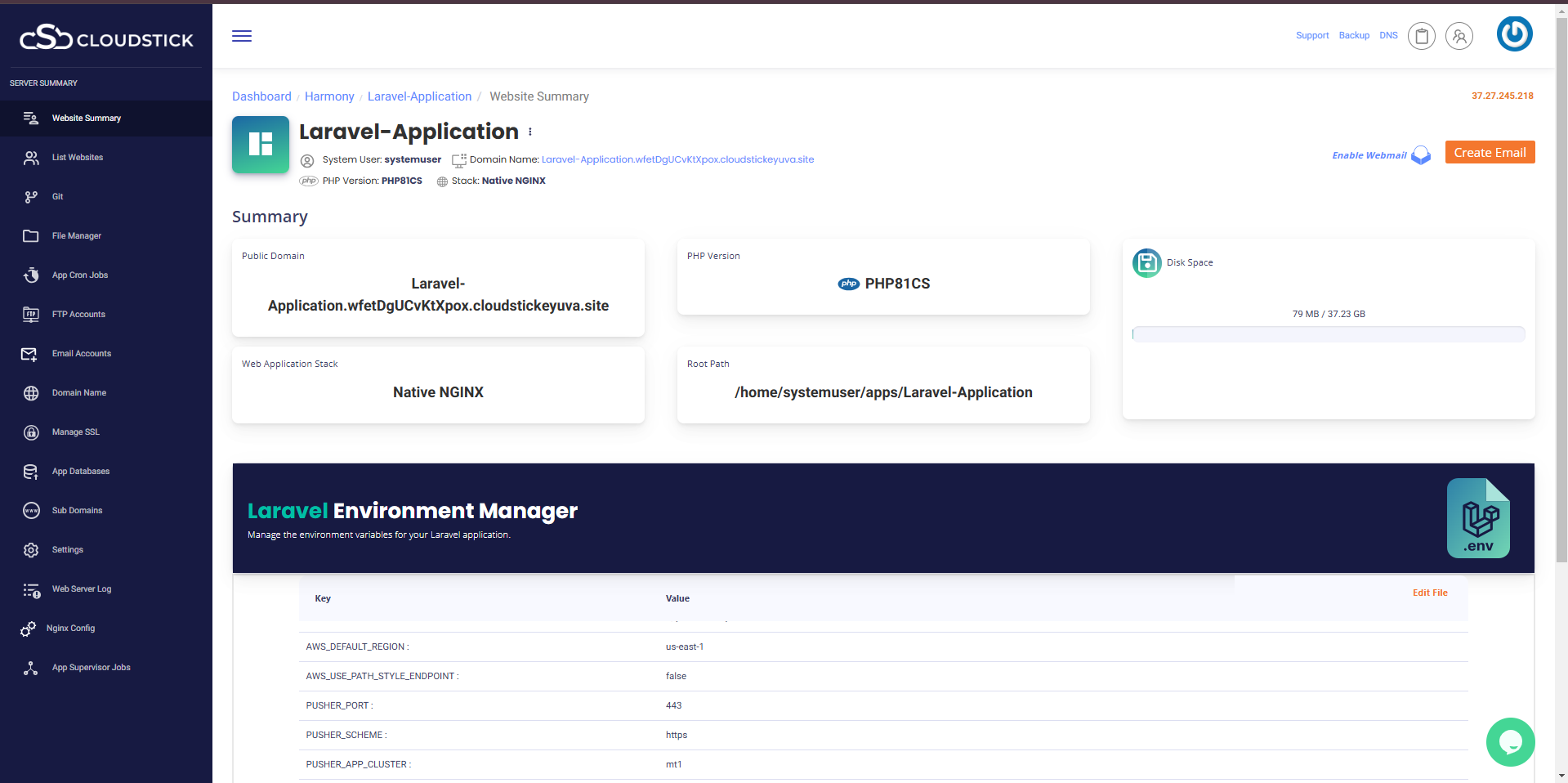The image size is (1568, 783).
Task: Open File Manager in sidebar
Action: click(76, 236)
